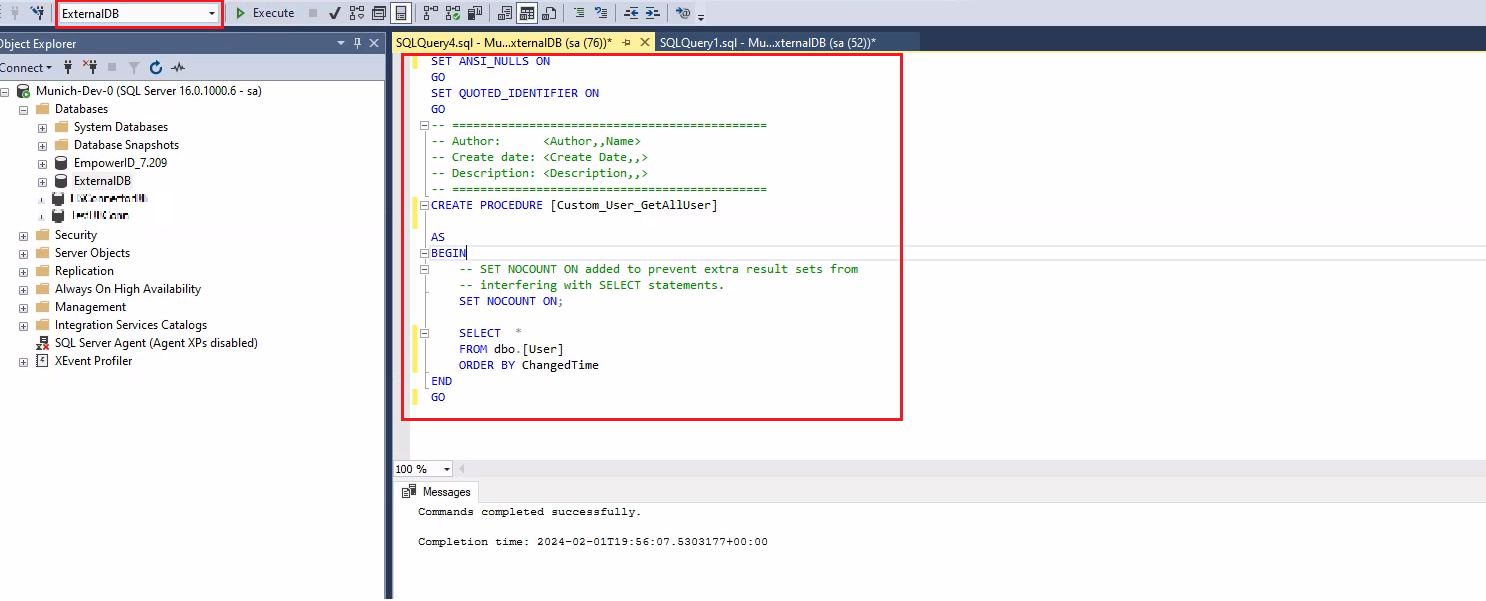Close the Object Explorer panel
1486x601 pixels.
374,43
